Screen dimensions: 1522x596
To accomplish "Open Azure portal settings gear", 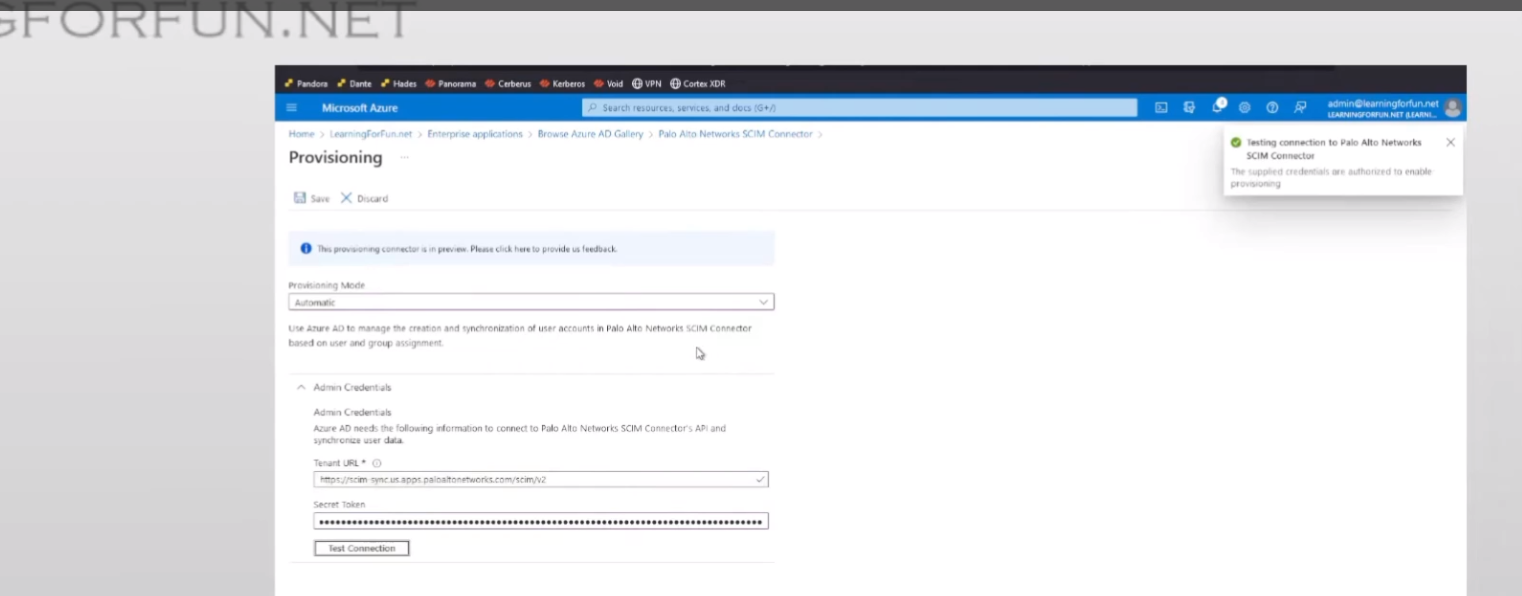I will pos(1245,108).
